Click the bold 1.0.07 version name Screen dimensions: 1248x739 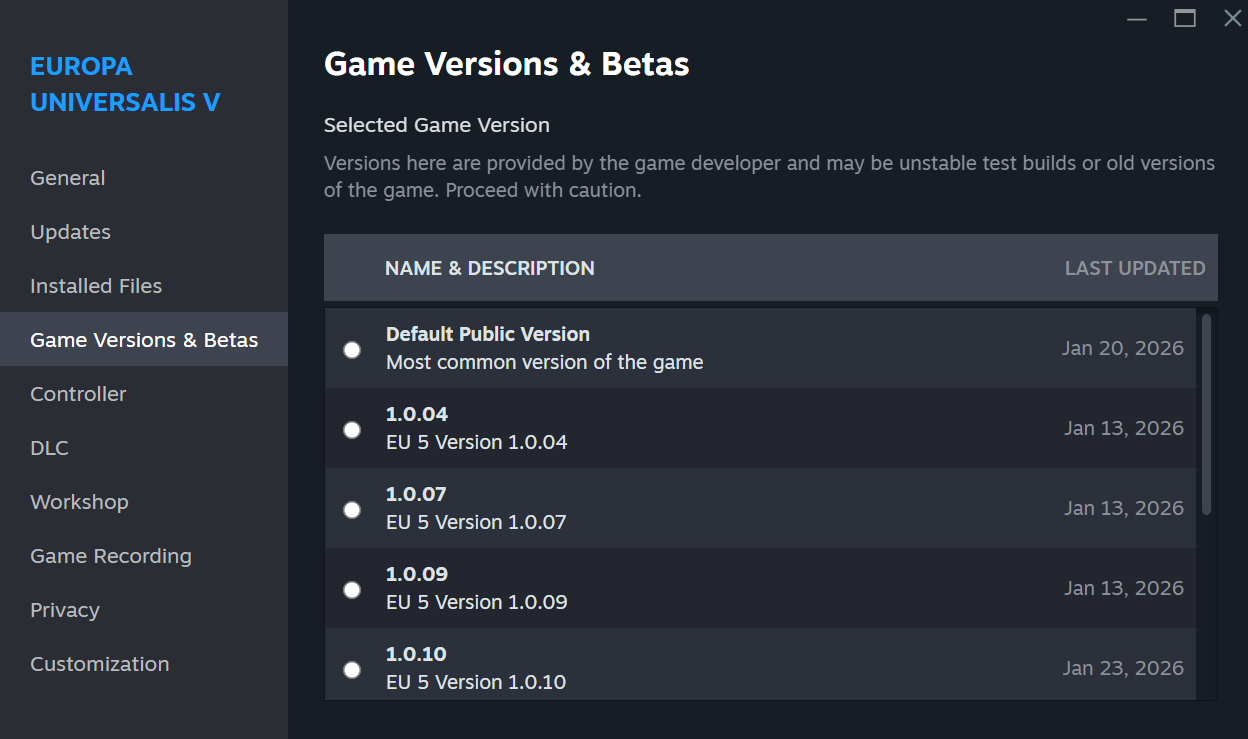(x=416, y=494)
